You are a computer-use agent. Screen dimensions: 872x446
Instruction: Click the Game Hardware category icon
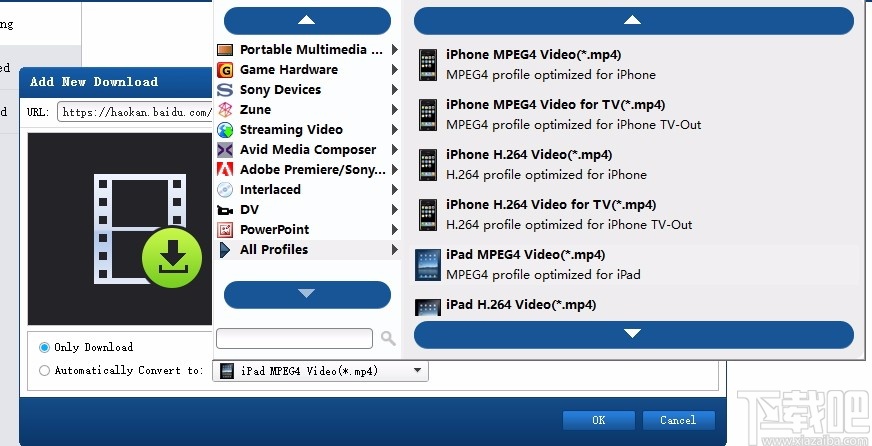point(225,70)
